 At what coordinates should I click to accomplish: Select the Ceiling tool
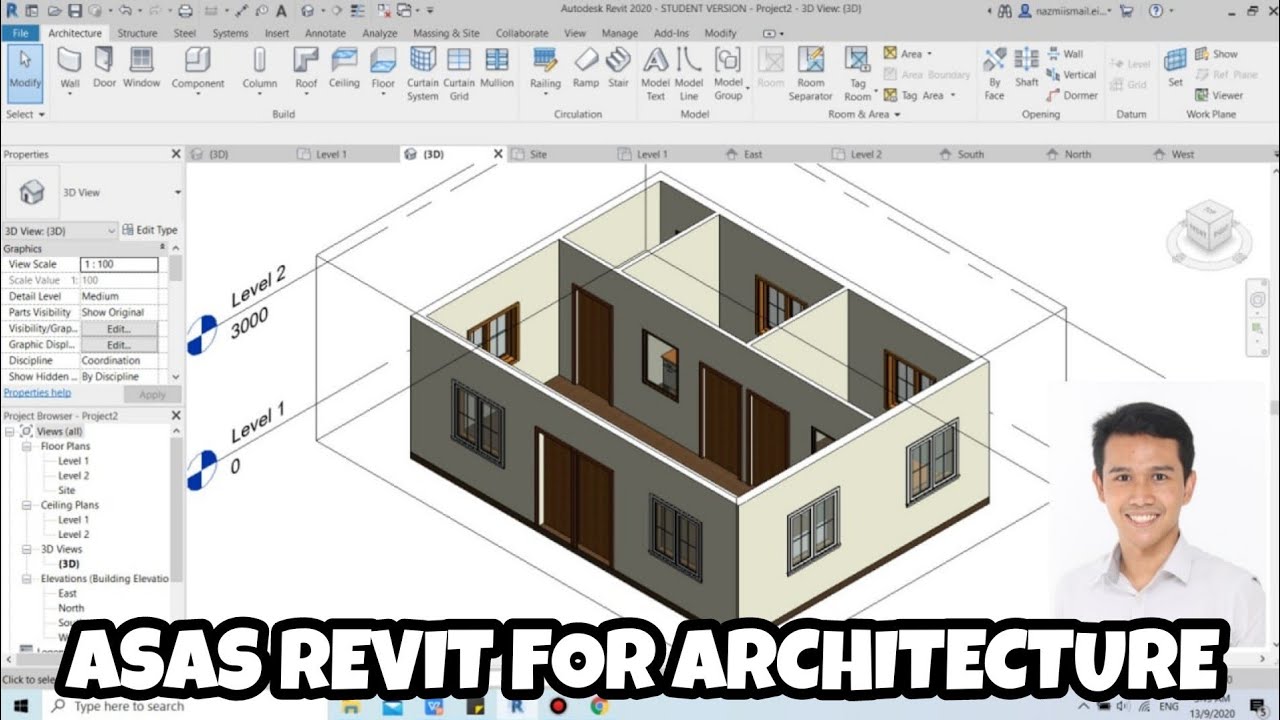click(x=344, y=68)
